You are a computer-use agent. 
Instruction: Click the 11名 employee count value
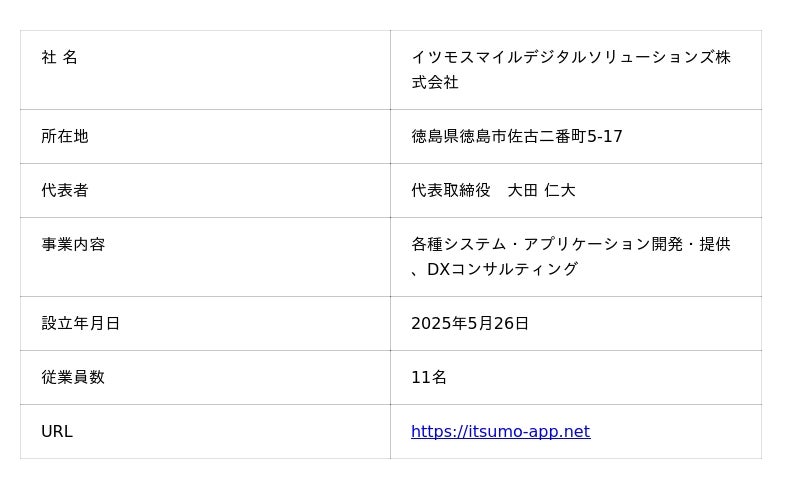coord(429,377)
